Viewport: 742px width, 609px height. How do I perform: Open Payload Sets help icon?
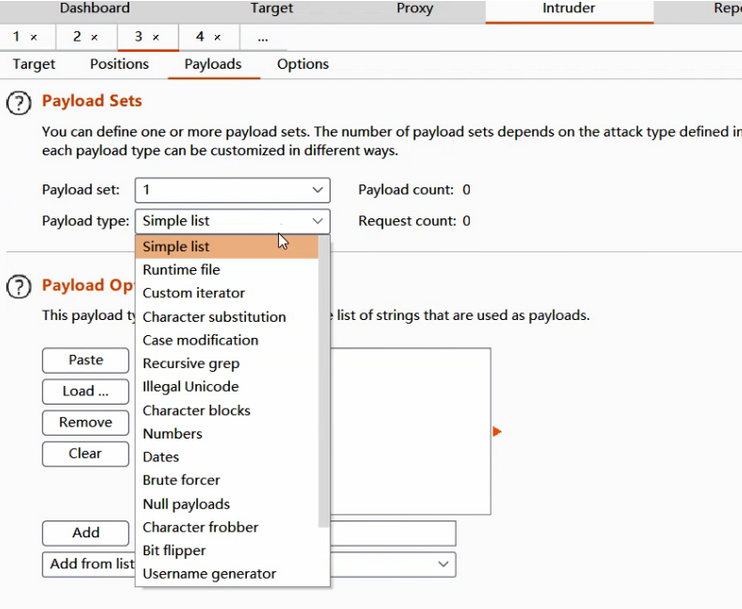pos(19,103)
